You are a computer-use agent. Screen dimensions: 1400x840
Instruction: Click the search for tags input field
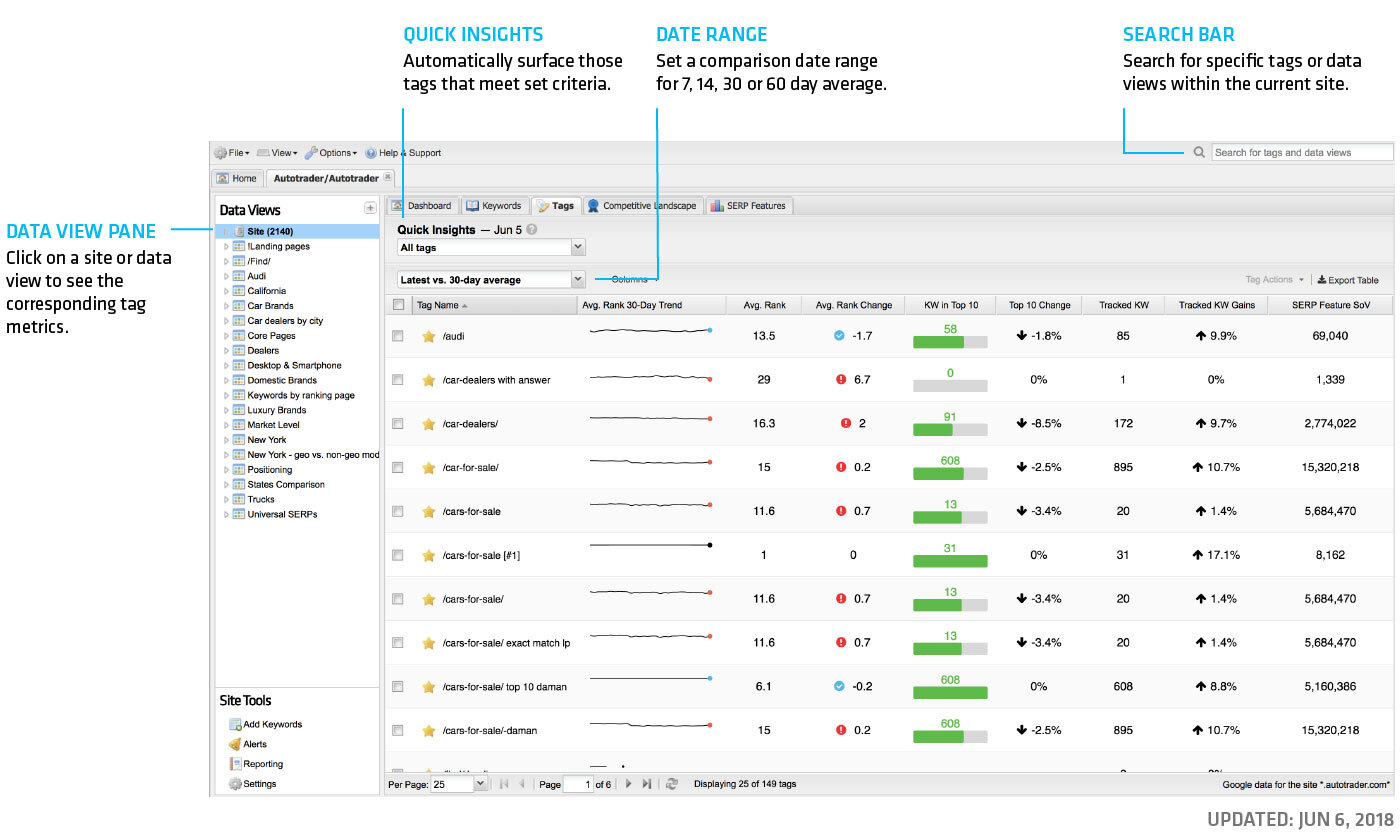coord(1301,153)
